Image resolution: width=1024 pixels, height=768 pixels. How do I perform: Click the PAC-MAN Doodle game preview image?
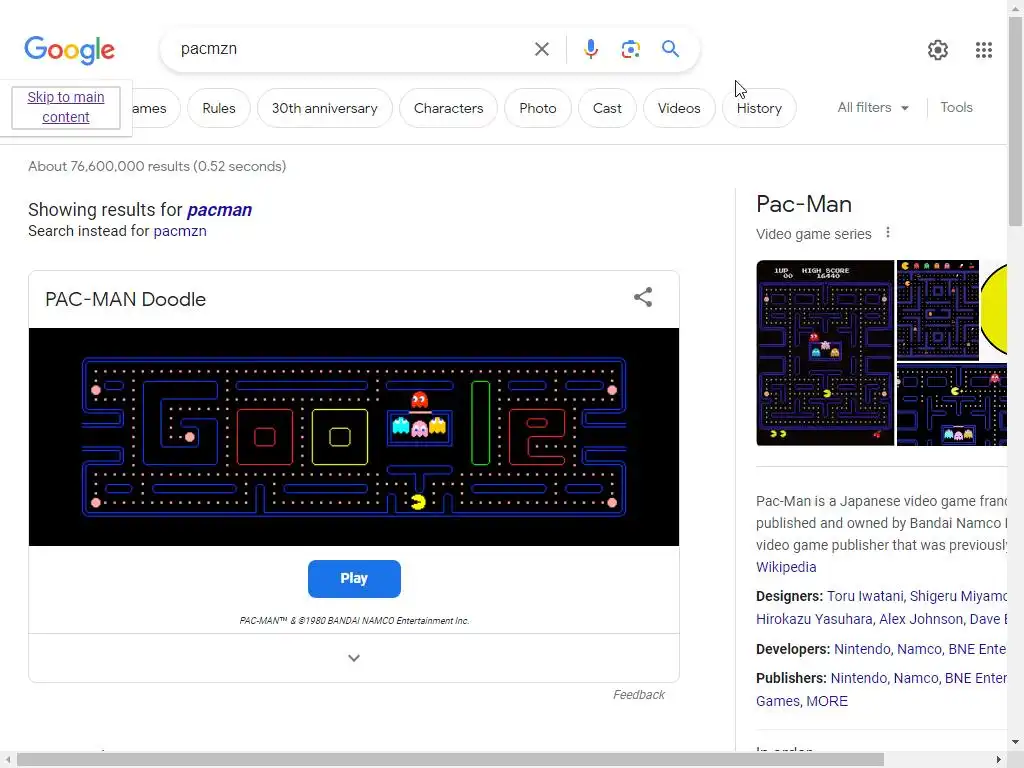point(354,437)
